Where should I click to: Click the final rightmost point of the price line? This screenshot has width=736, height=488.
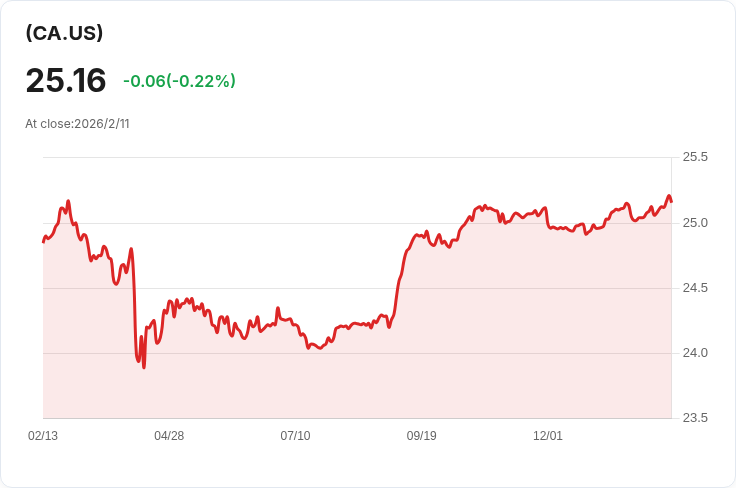671,201
